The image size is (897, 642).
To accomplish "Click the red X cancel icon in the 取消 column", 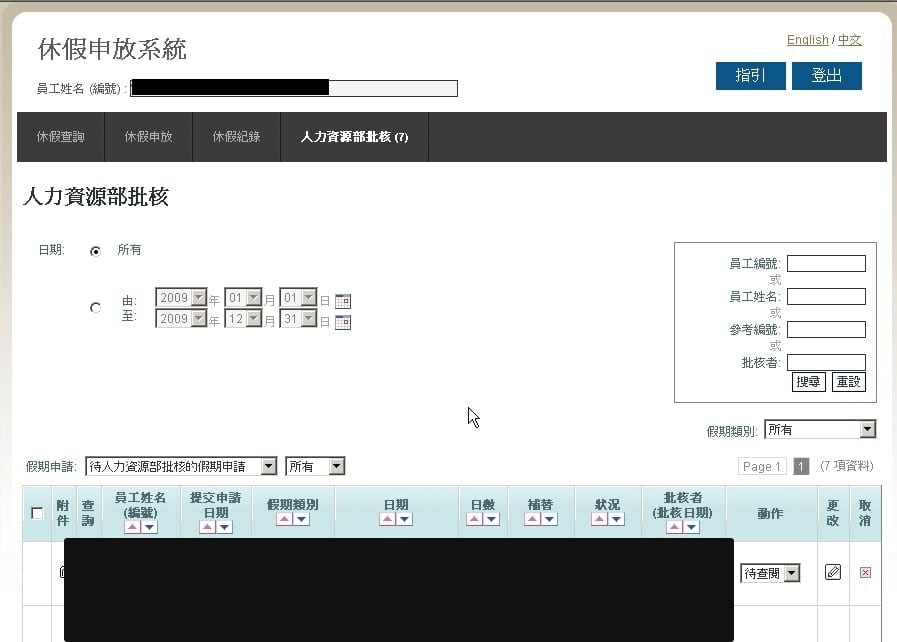I will (865, 572).
